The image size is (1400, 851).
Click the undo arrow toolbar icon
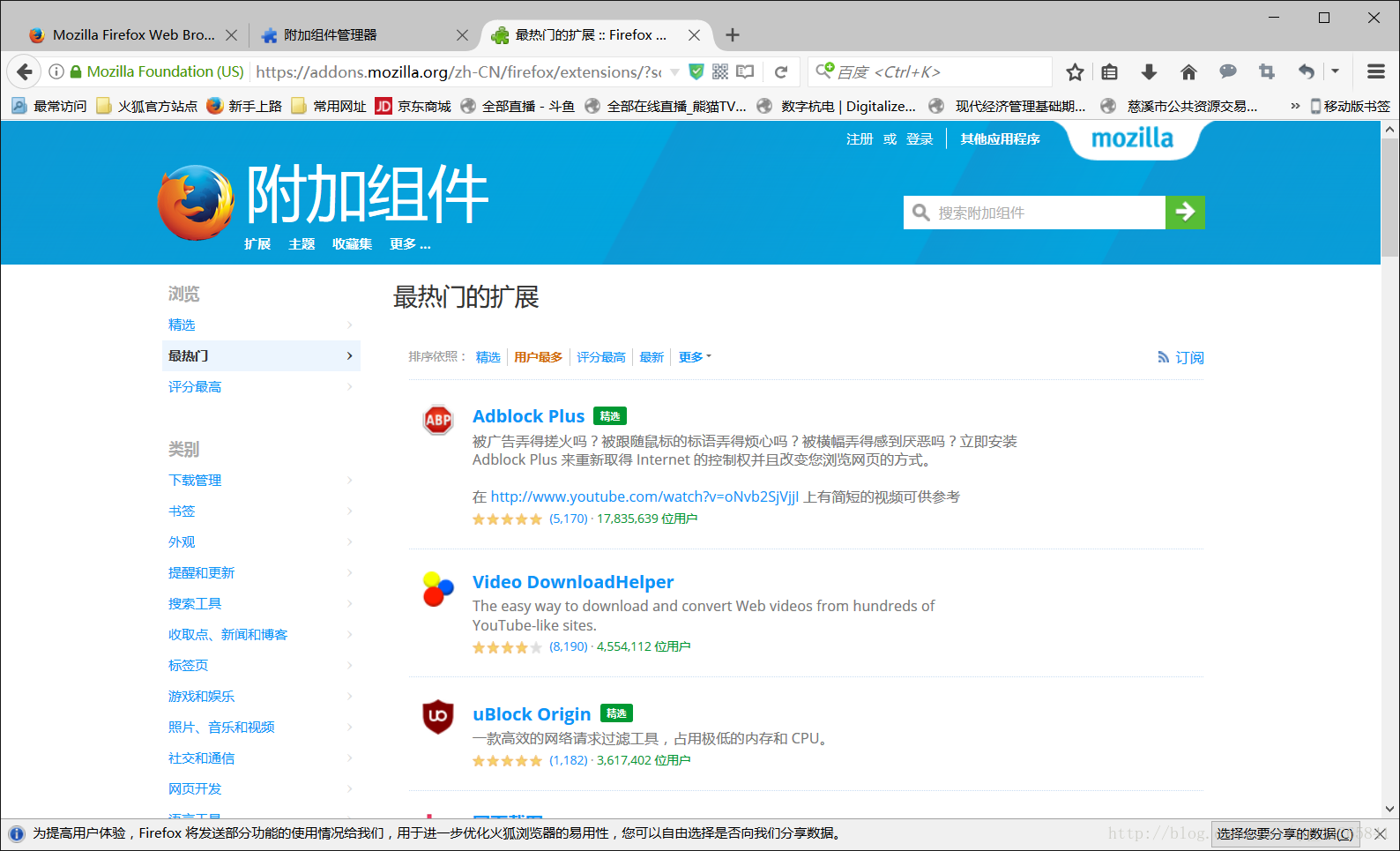[x=1307, y=71]
